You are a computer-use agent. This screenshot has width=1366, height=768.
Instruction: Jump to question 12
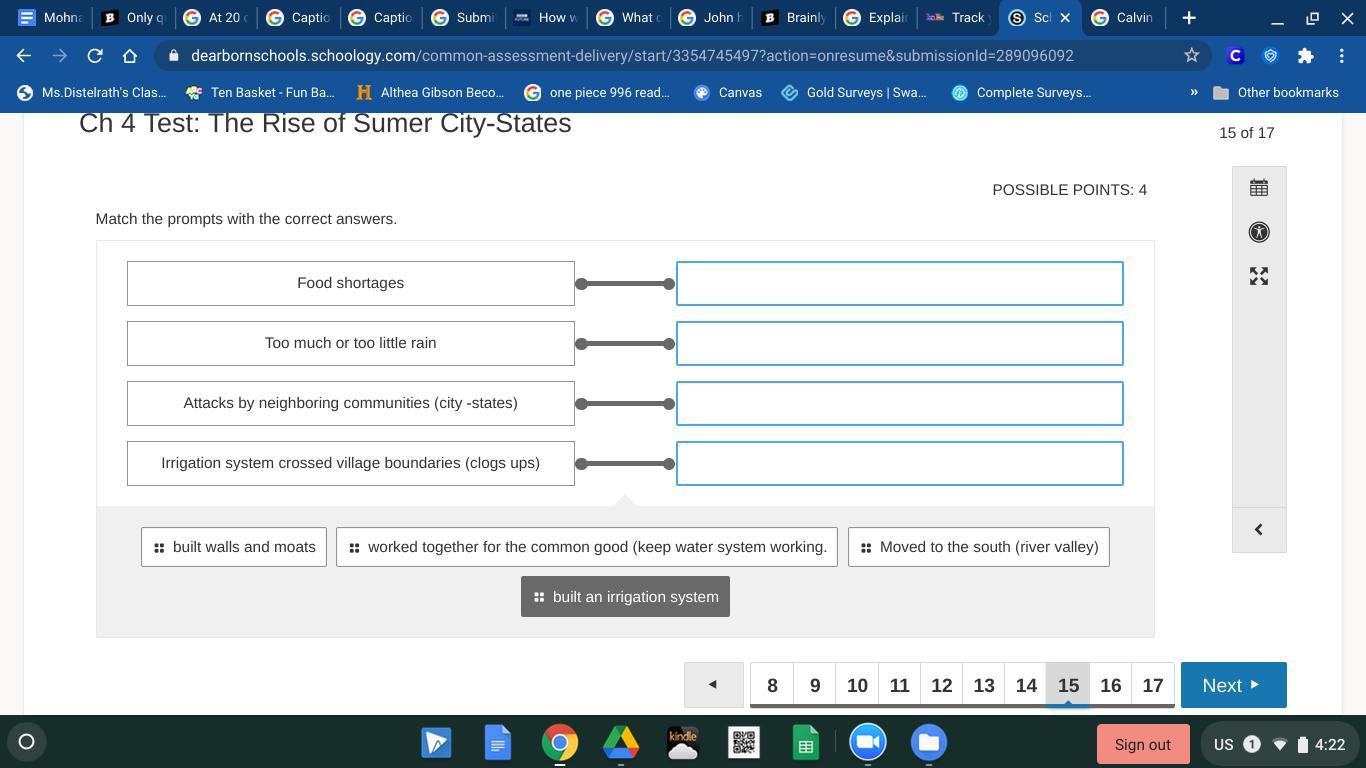click(x=941, y=685)
